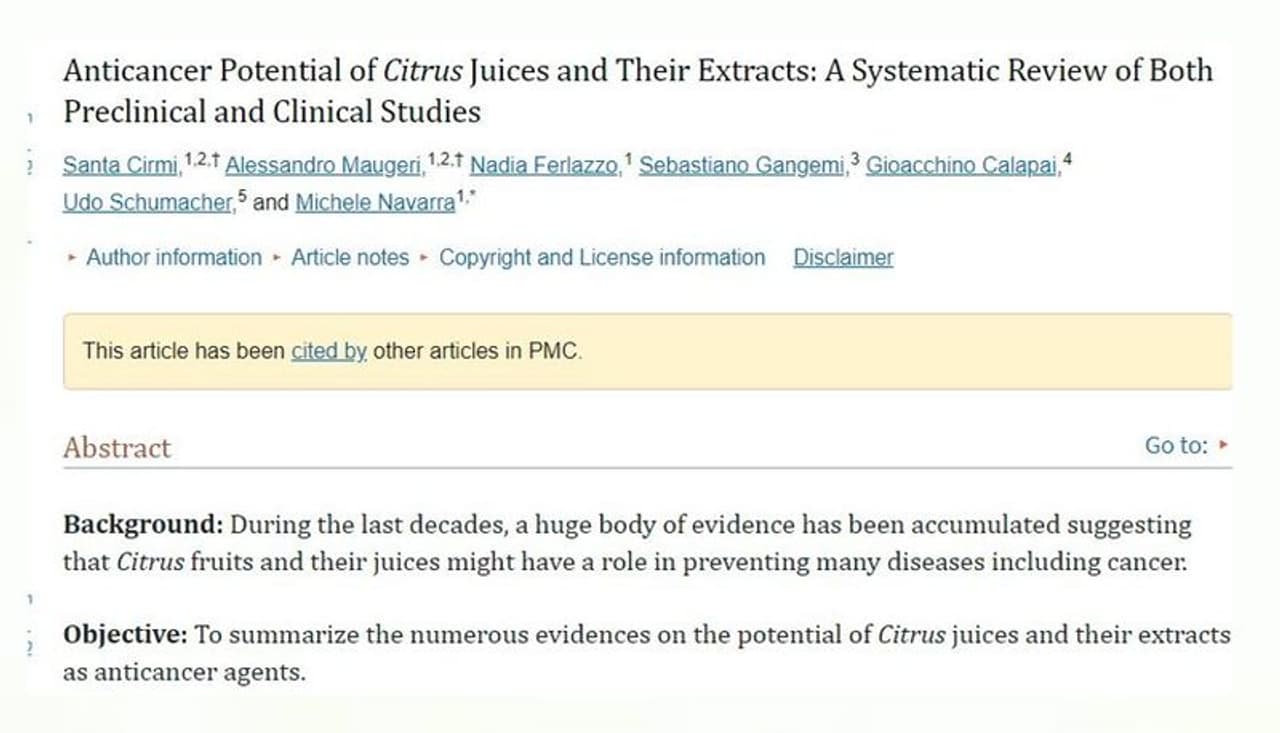
Task: Click Michele Navarra author link
Action: point(375,203)
